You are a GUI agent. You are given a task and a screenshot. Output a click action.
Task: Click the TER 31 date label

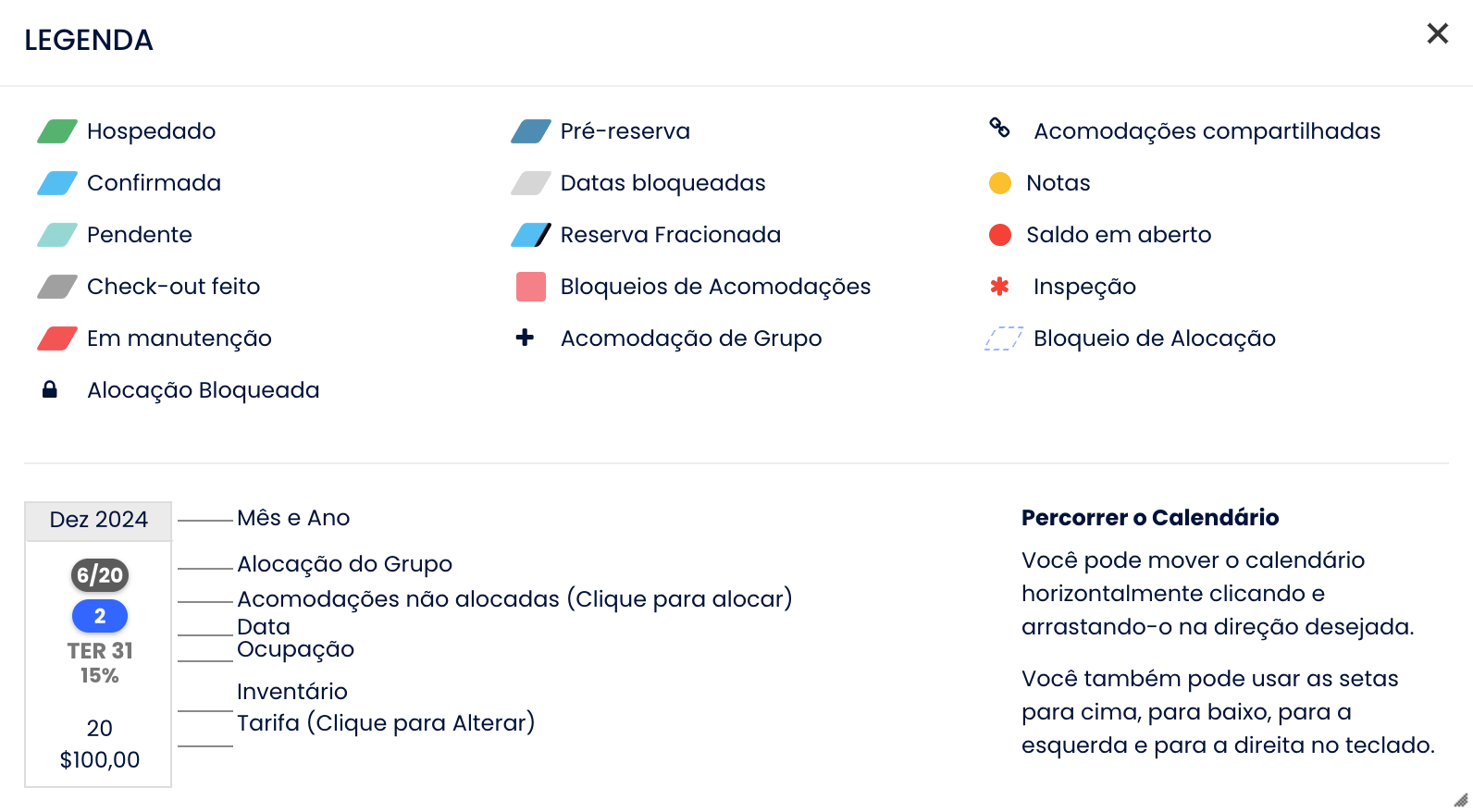(x=100, y=651)
